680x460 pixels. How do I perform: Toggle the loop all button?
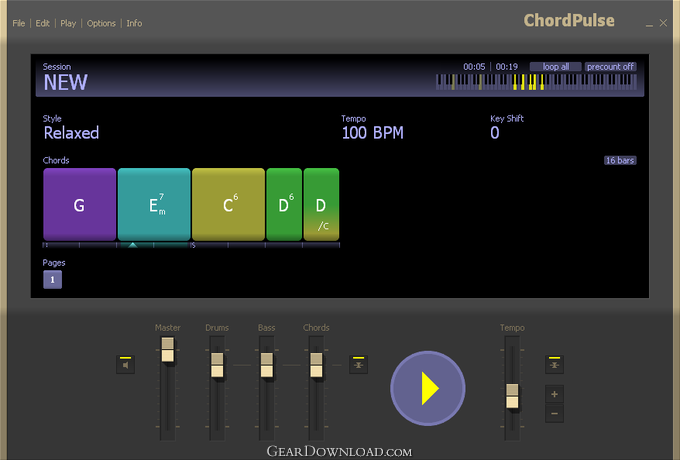pos(556,67)
